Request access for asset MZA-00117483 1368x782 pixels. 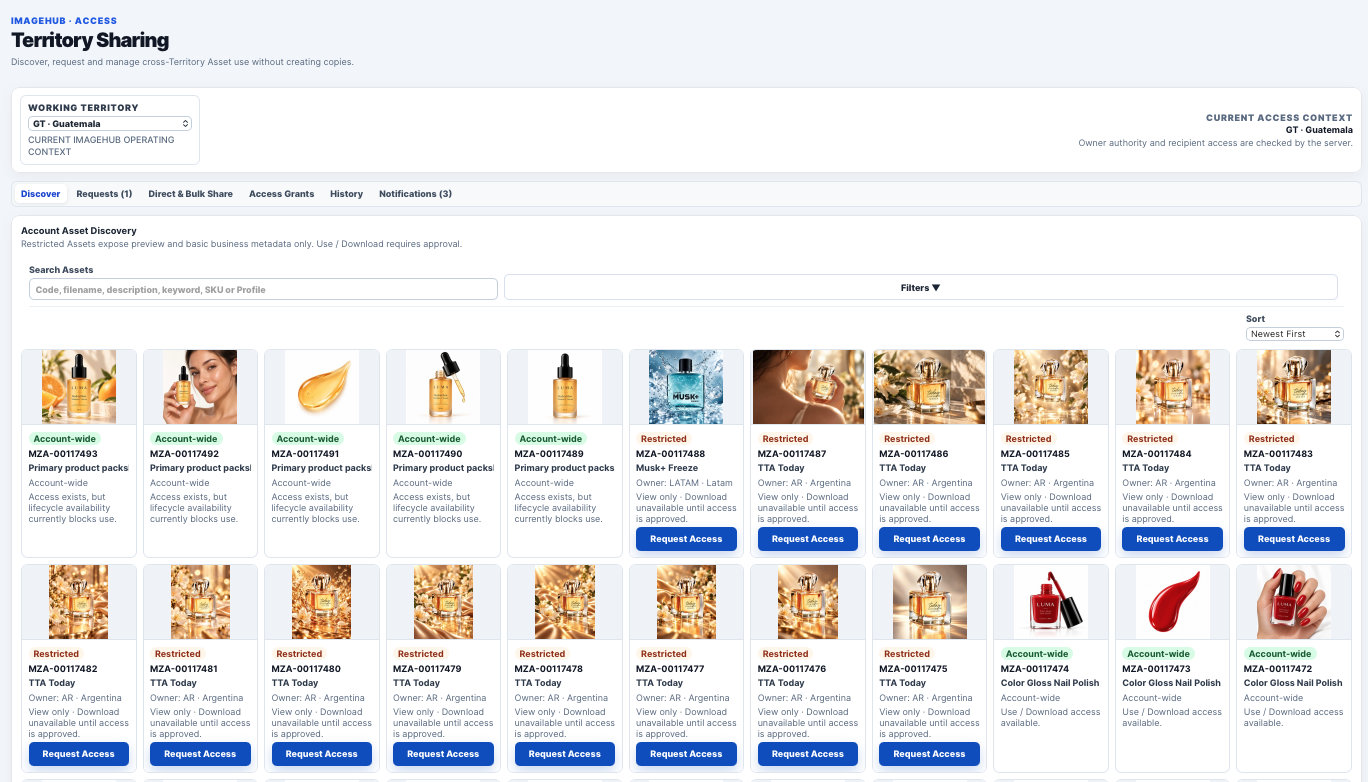(1294, 539)
